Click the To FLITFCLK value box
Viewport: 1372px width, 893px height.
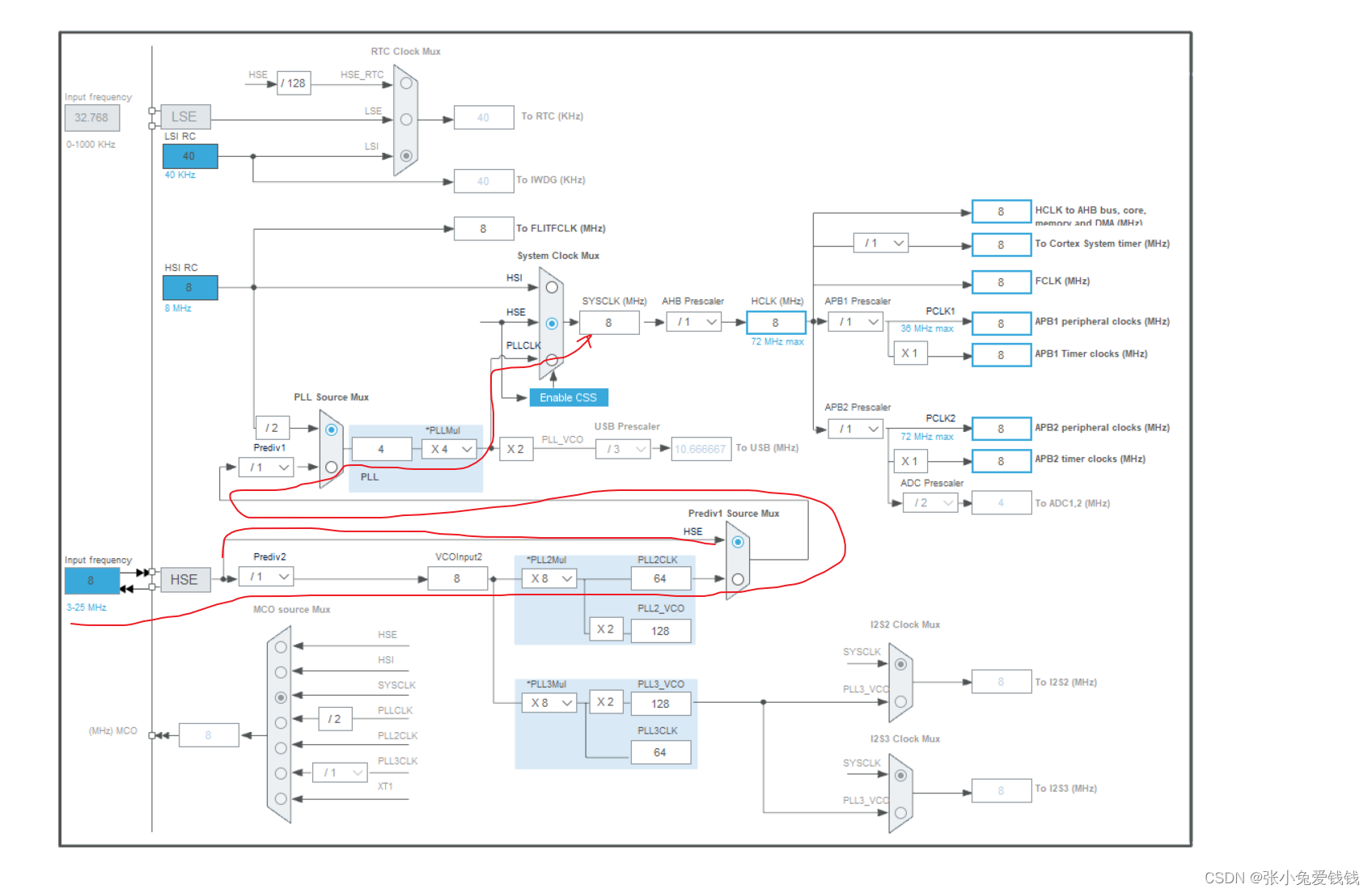click(484, 229)
